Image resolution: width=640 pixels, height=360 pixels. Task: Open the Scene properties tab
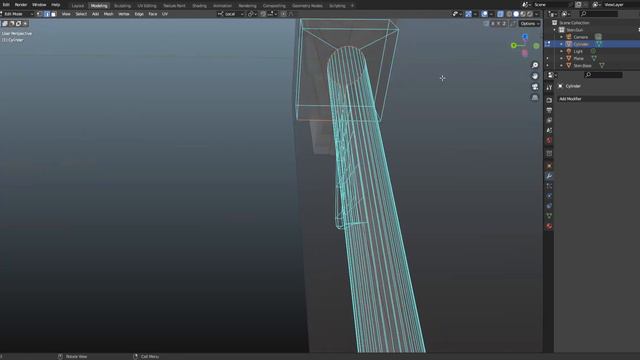click(549, 131)
